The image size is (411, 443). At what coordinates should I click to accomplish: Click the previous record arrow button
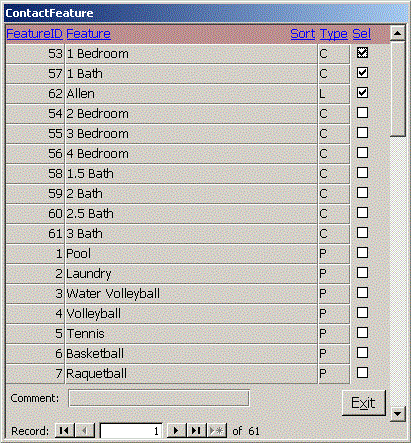tap(85, 431)
